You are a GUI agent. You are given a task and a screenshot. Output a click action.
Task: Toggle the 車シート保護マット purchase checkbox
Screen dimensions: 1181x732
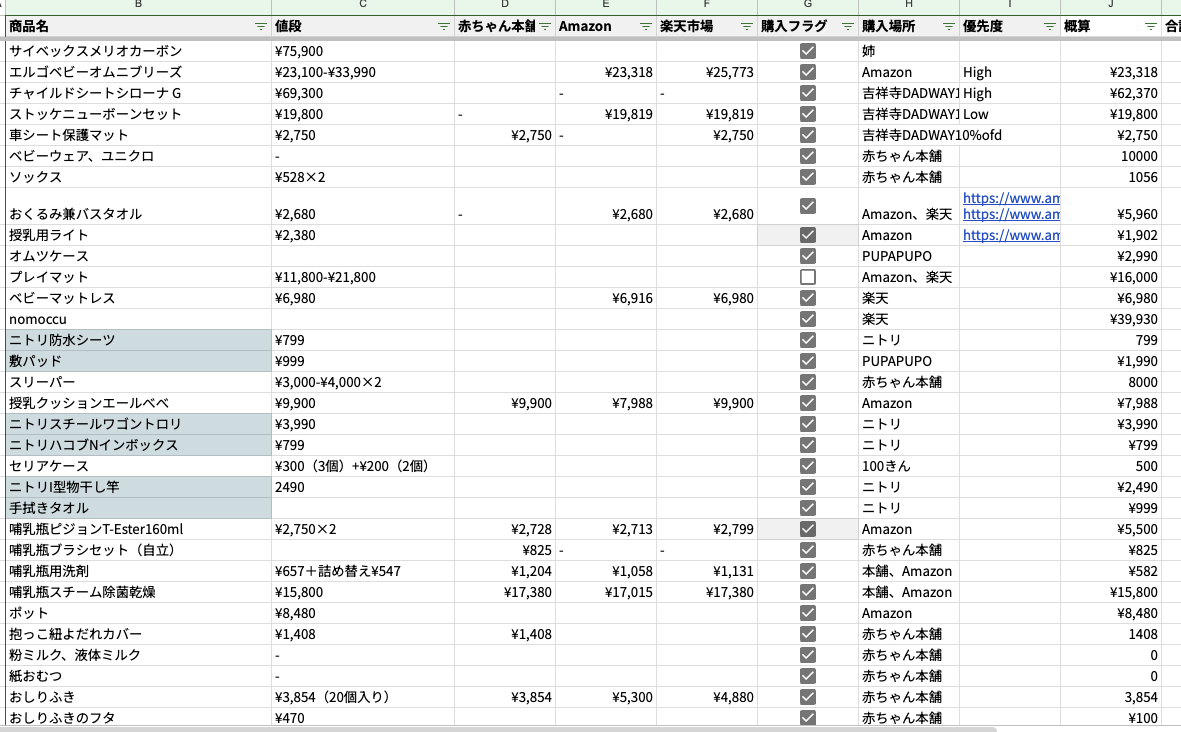(x=808, y=136)
